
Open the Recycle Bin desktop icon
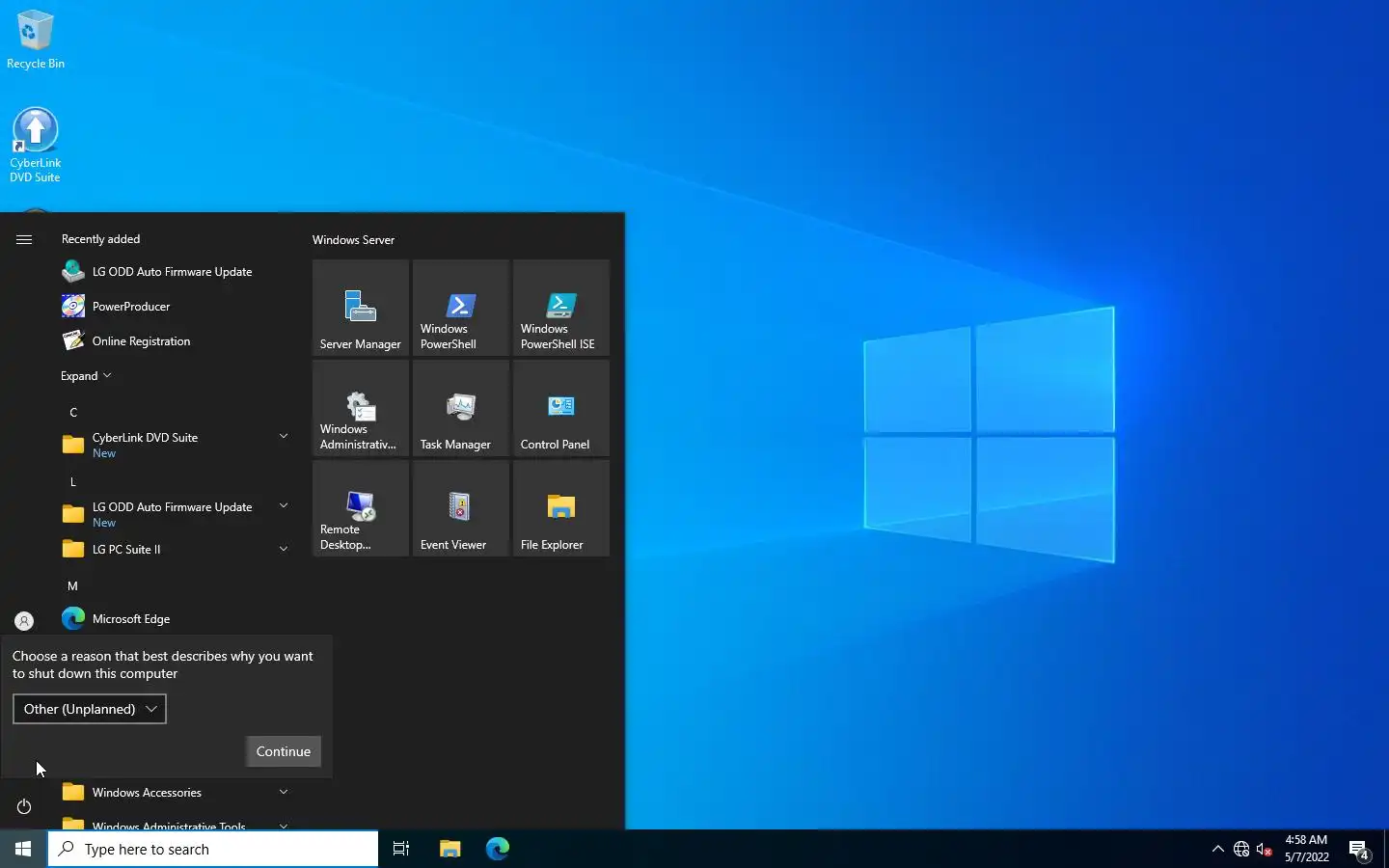[x=35, y=39]
